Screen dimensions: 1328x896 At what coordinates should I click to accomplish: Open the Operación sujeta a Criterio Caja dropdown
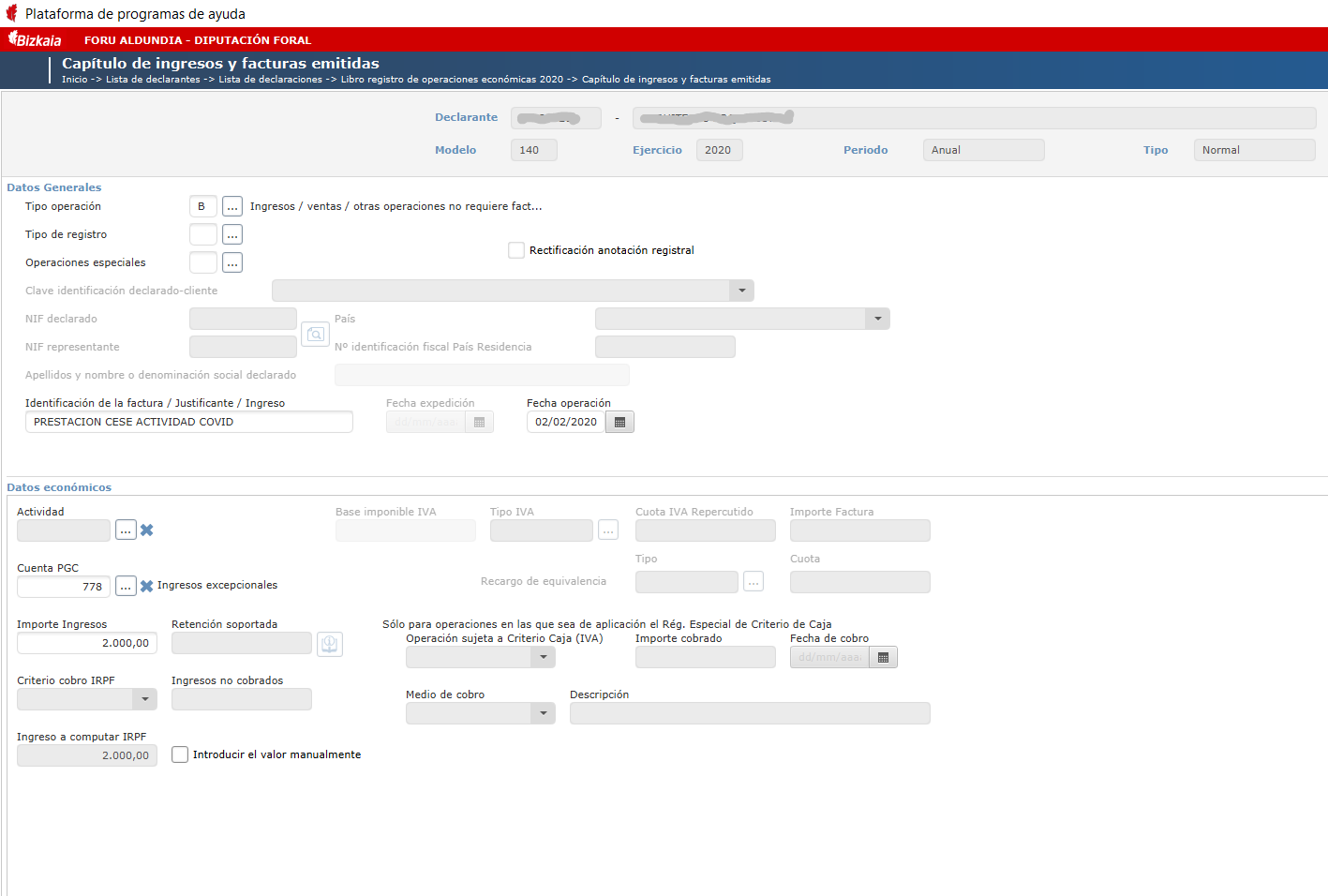click(x=544, y=657)
